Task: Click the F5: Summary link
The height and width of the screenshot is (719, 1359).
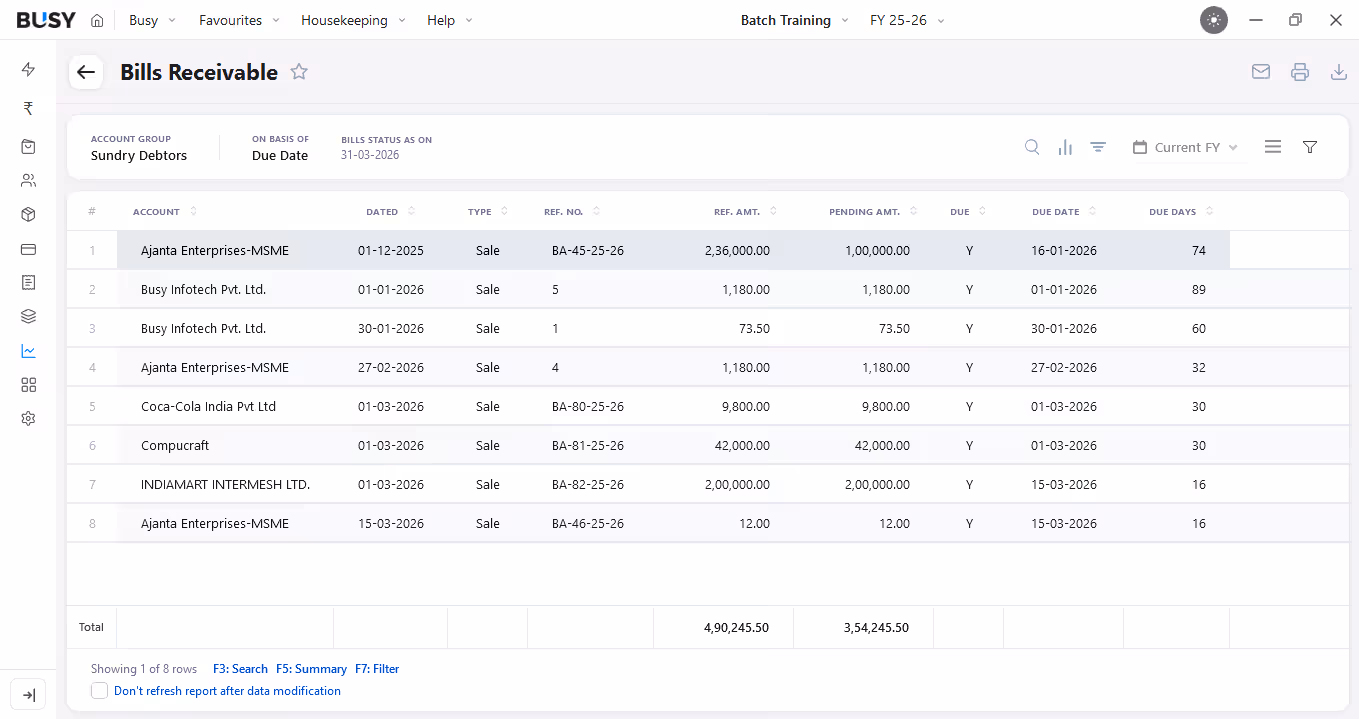Action: (x=311, y=669)
